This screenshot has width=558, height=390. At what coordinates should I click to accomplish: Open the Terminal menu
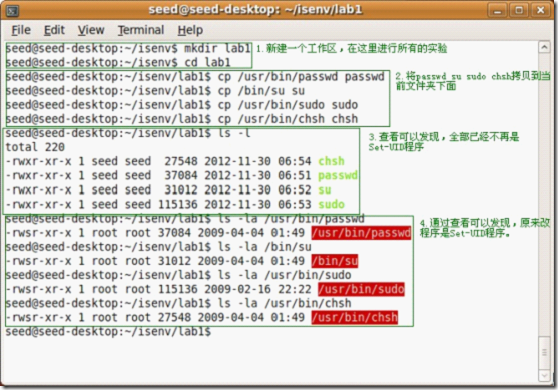pyautogui.click(x=141, y=30)
